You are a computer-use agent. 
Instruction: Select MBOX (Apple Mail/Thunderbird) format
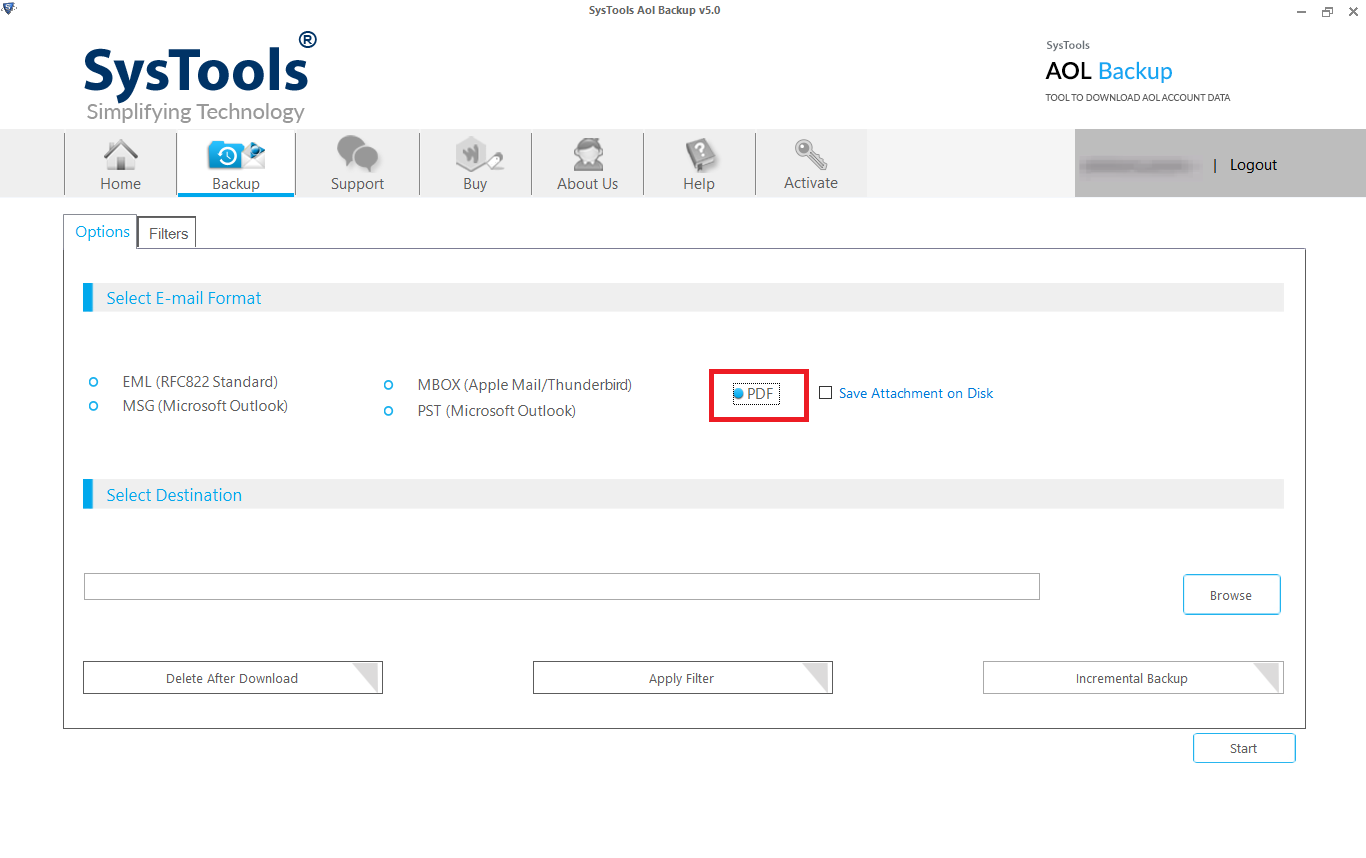[389, 385]
